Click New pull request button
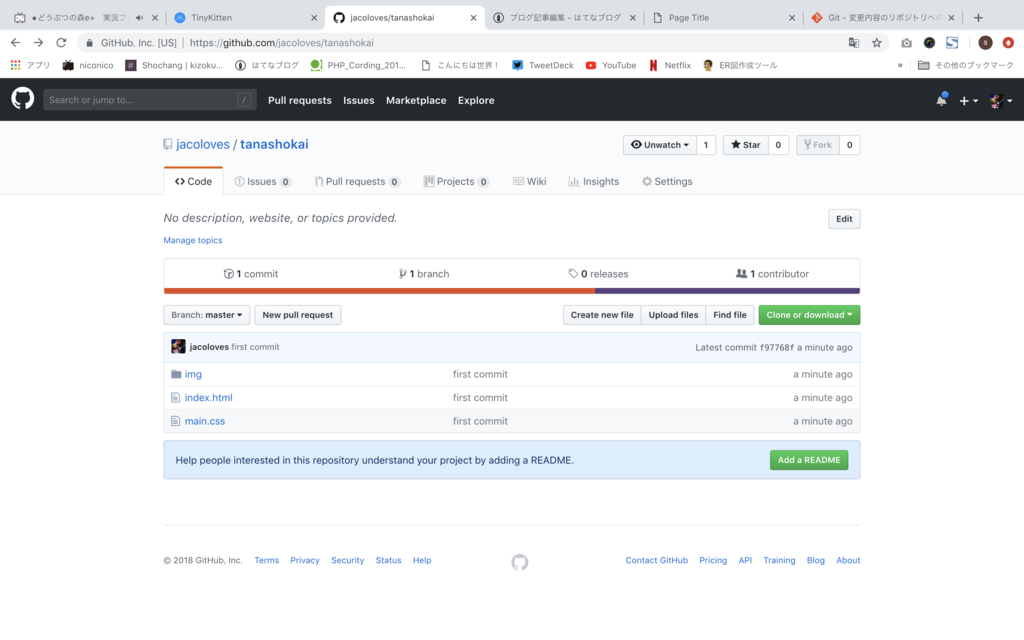 tap(298, 315)
